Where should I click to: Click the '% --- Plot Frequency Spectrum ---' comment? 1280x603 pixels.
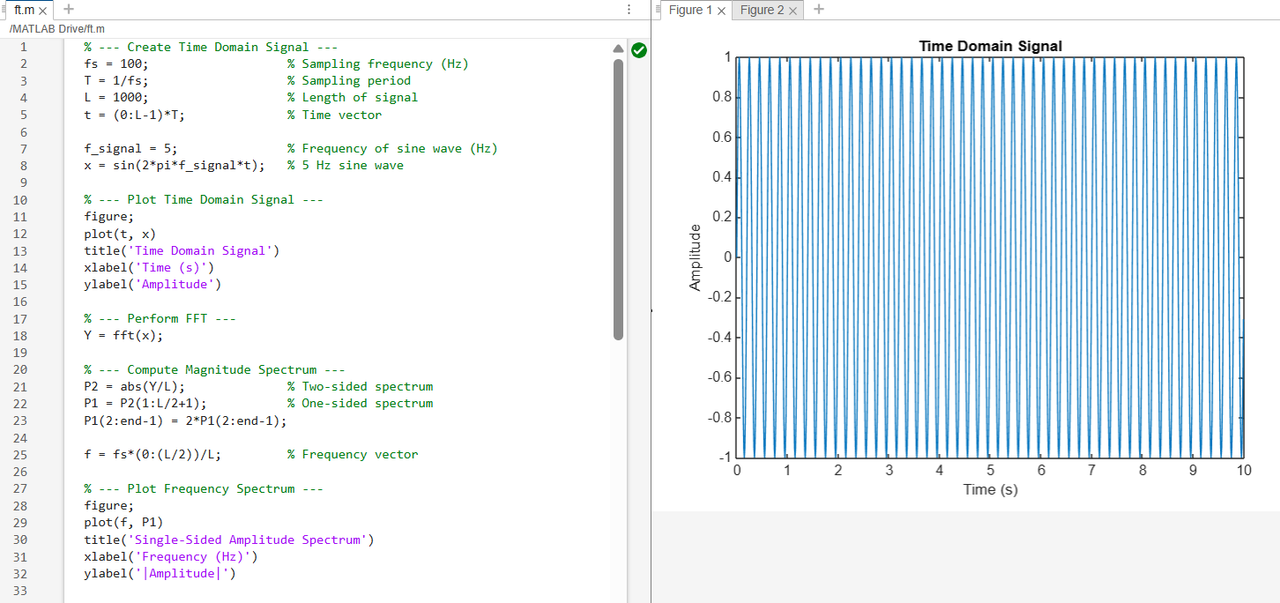[203, 489]
